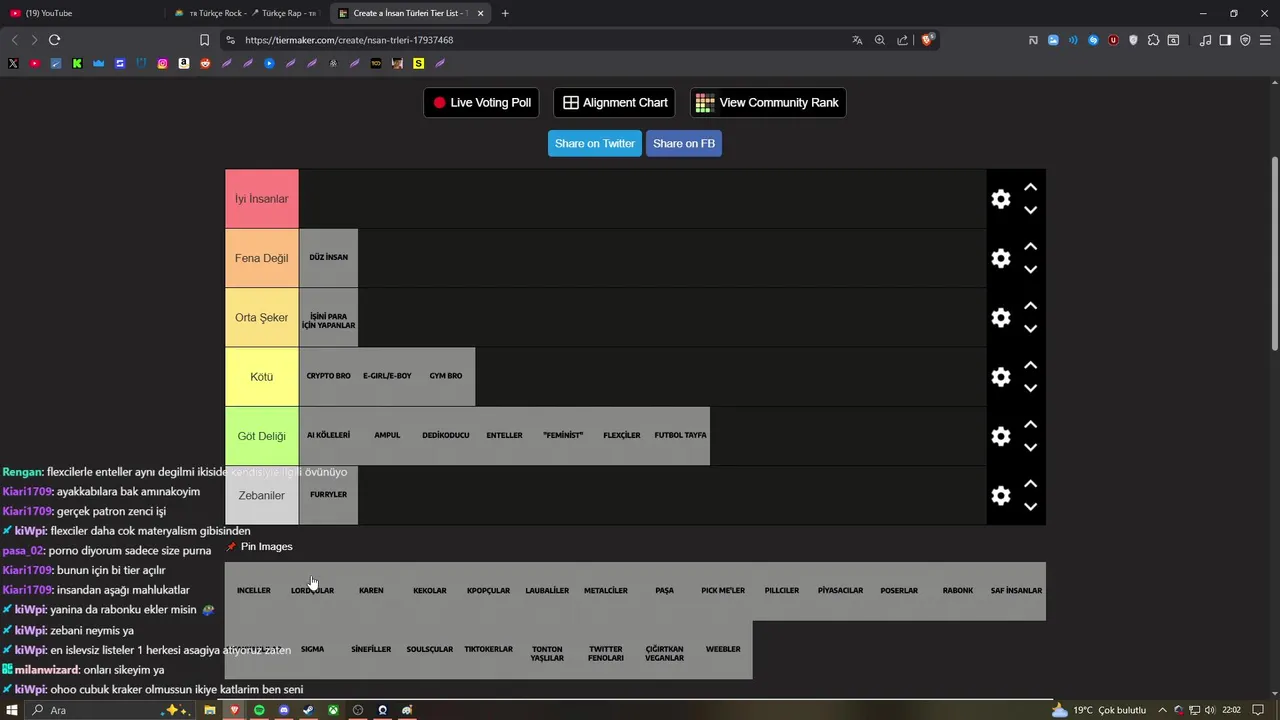Pick the DÜZ İNSAN tile
This screenshot has height=720, width=1280.
coord(328,258)
